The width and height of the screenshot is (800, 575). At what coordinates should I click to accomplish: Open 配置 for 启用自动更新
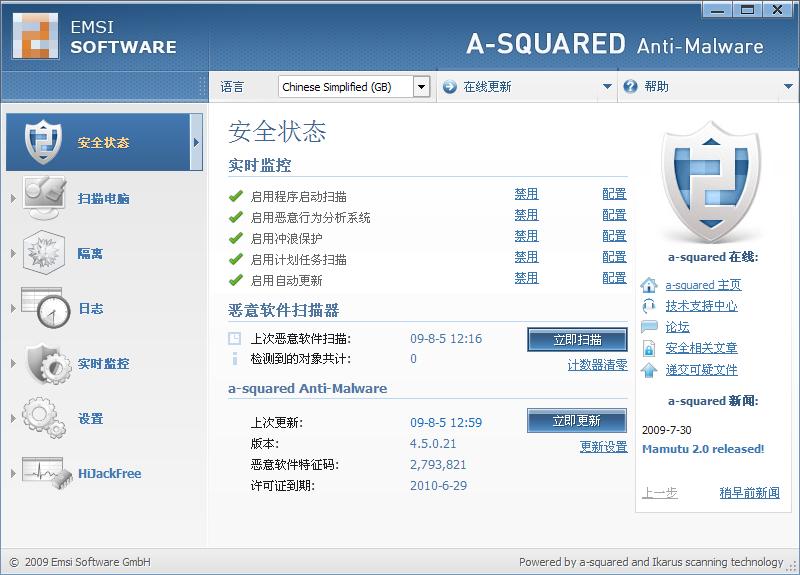614,278
